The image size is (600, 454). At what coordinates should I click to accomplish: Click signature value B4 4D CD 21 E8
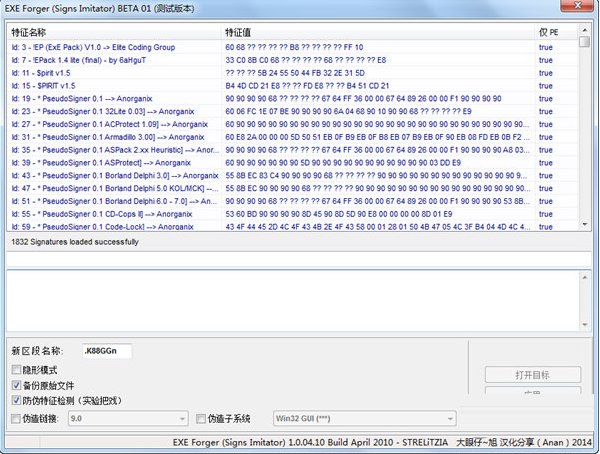307,86
